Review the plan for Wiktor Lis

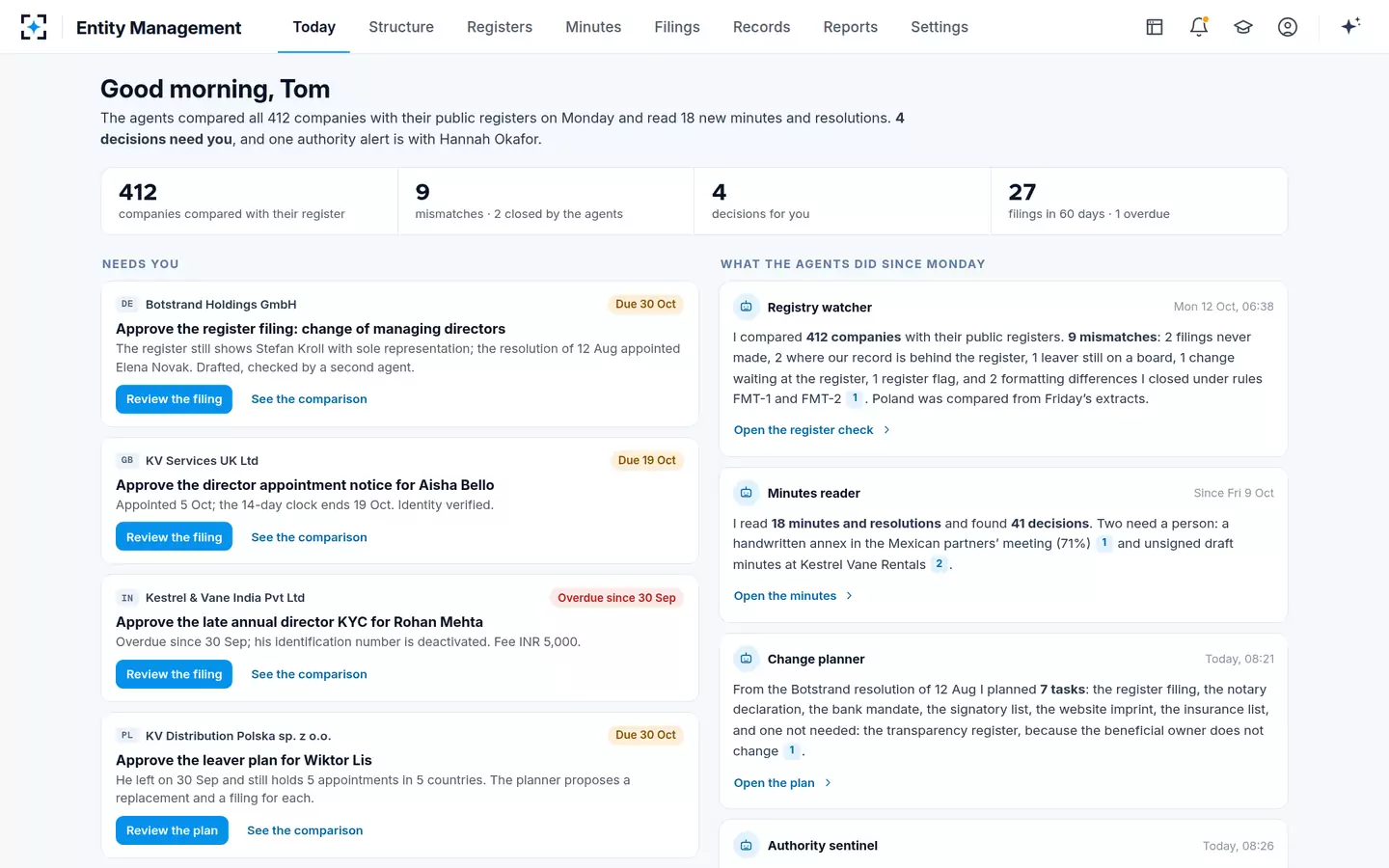(172, 830)
